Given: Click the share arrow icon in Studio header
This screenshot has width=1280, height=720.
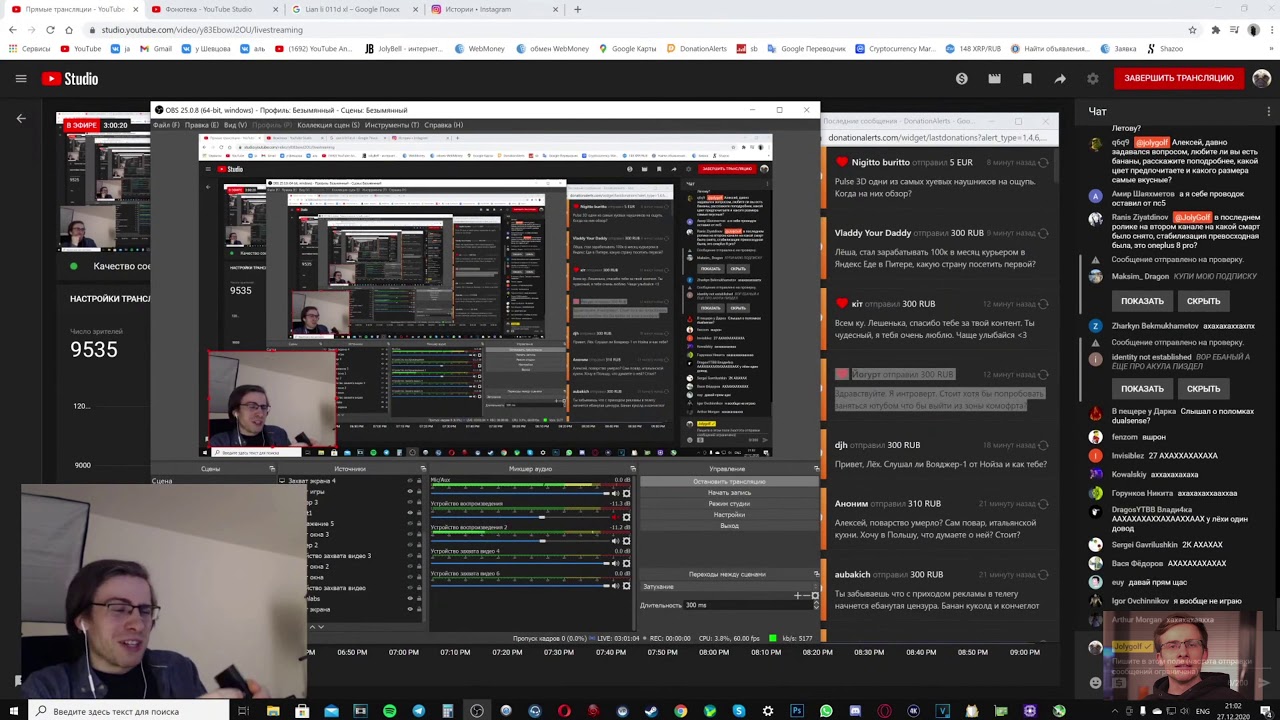Looking at the screenshot, I should tap(1060, 78).
